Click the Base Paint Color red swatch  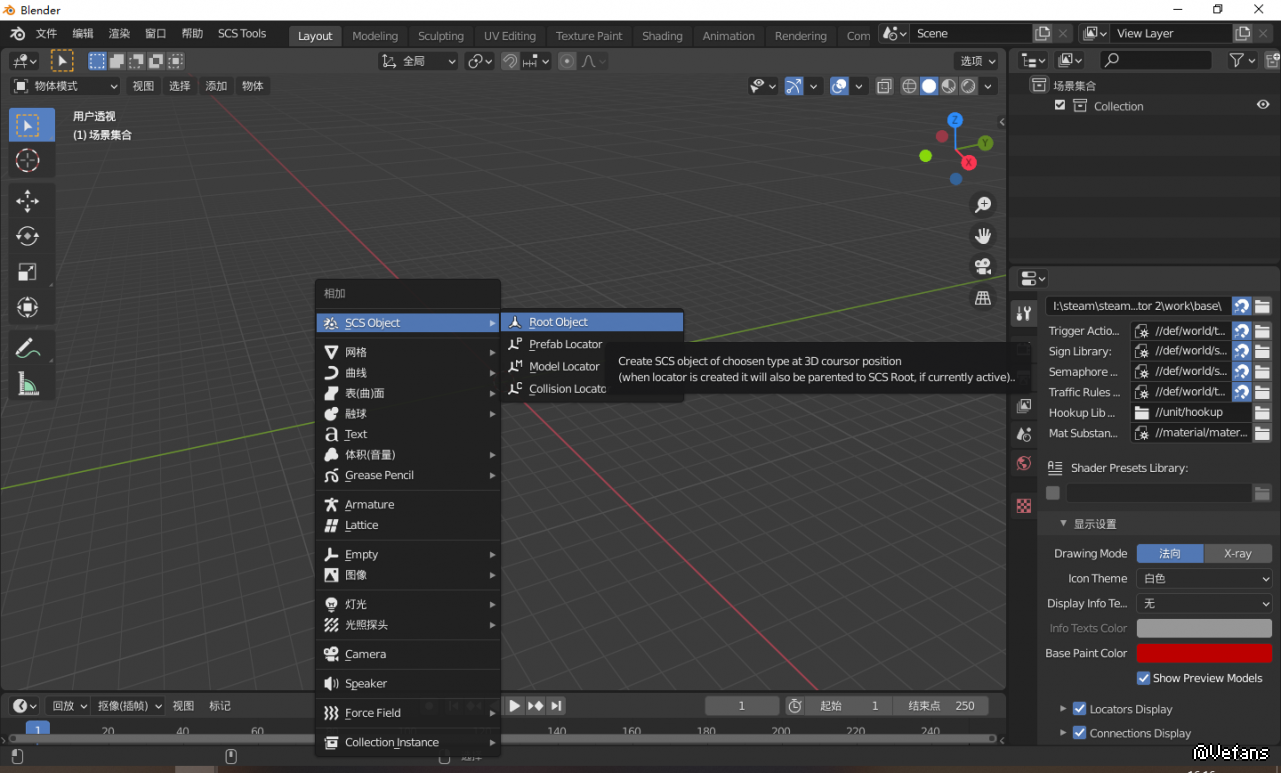click(1204, 653)
